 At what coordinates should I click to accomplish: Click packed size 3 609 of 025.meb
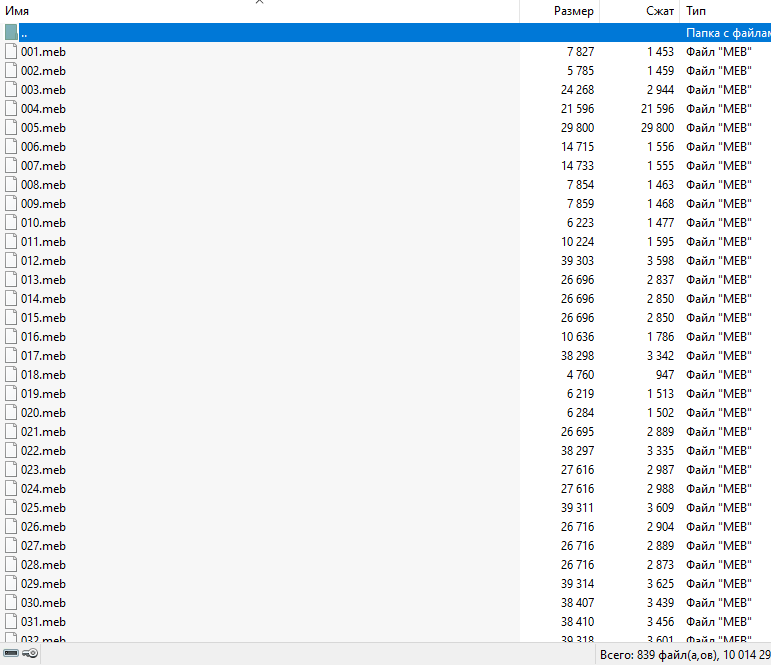[660, 508]
